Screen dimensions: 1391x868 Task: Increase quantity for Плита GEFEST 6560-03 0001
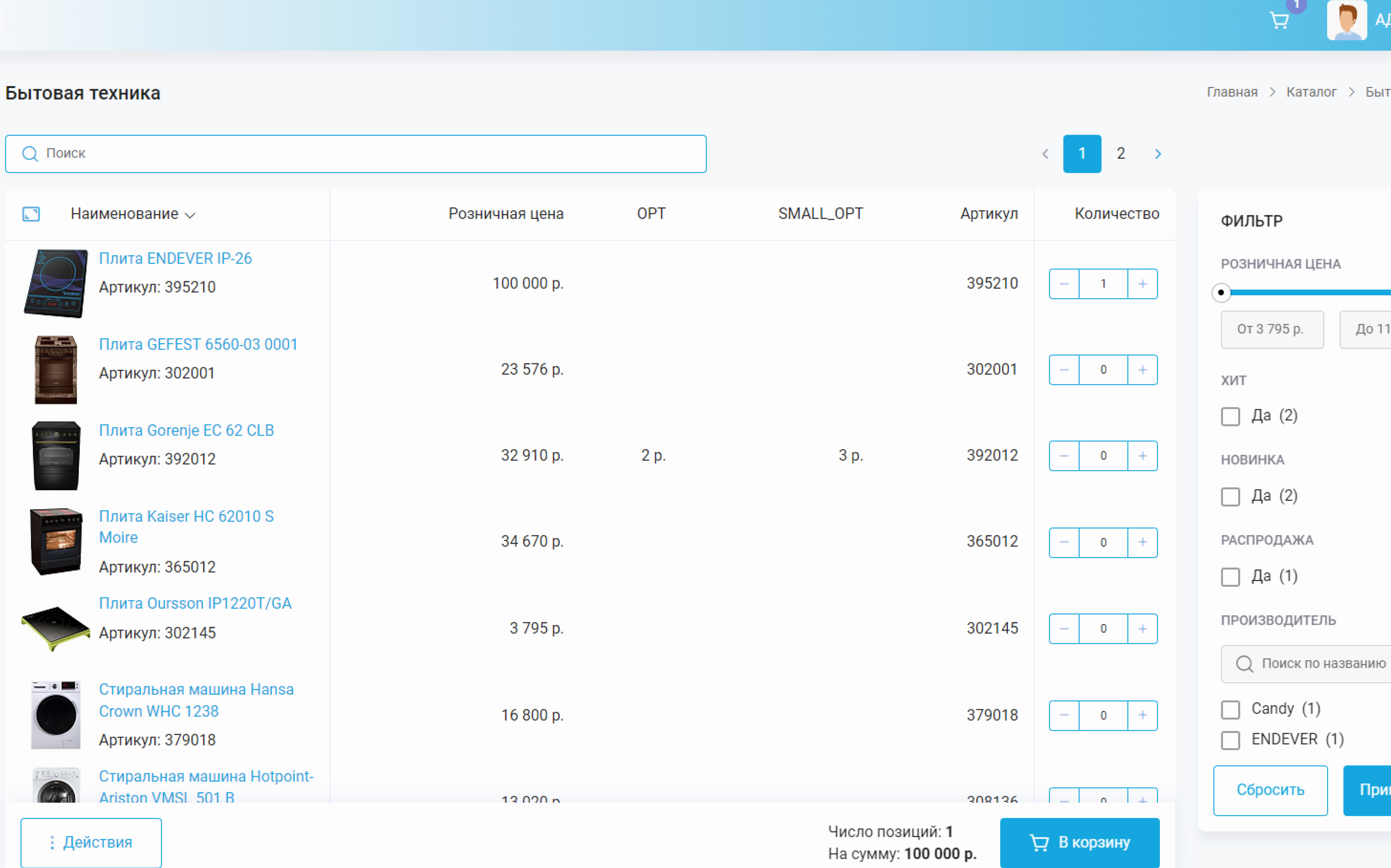coord(1142,370)
